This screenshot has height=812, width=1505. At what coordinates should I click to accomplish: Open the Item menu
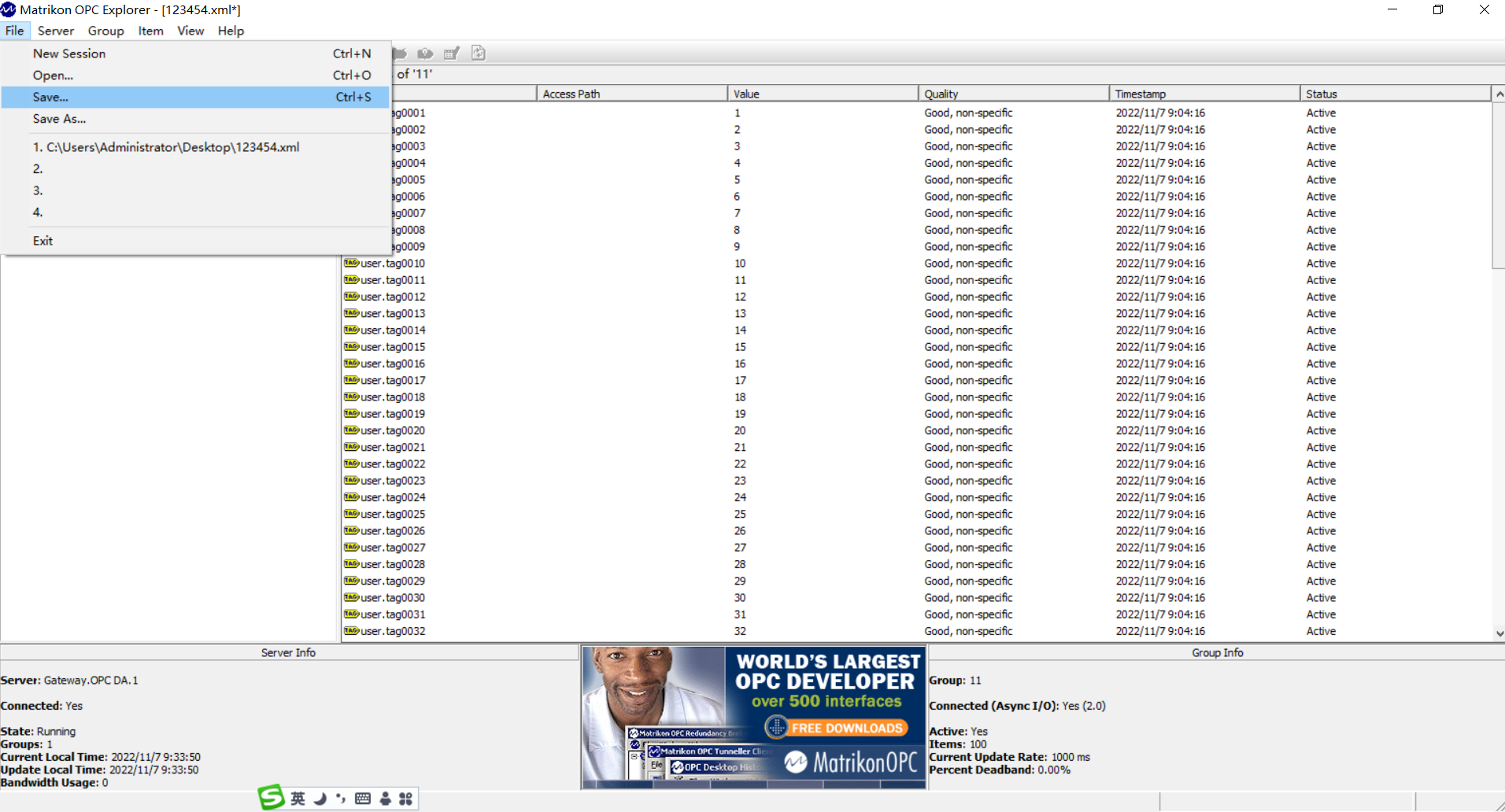(151, 31)
